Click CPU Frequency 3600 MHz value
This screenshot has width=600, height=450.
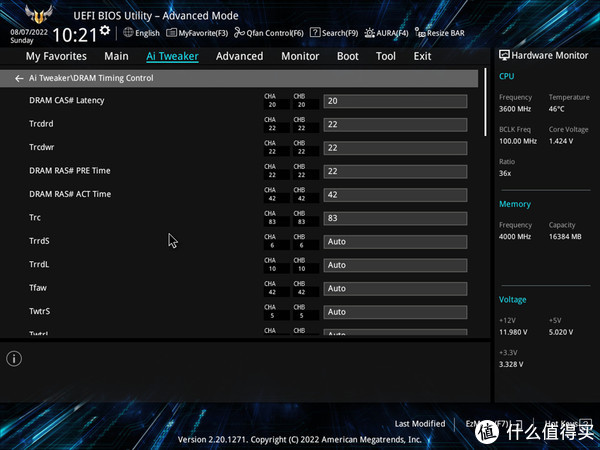pos(515,109)
